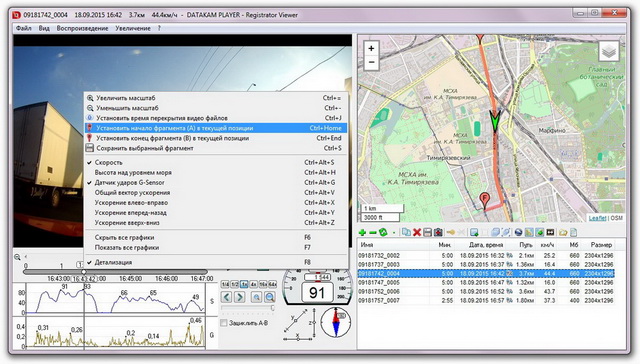Click the floppy disk save icon

tap(427, 233)
